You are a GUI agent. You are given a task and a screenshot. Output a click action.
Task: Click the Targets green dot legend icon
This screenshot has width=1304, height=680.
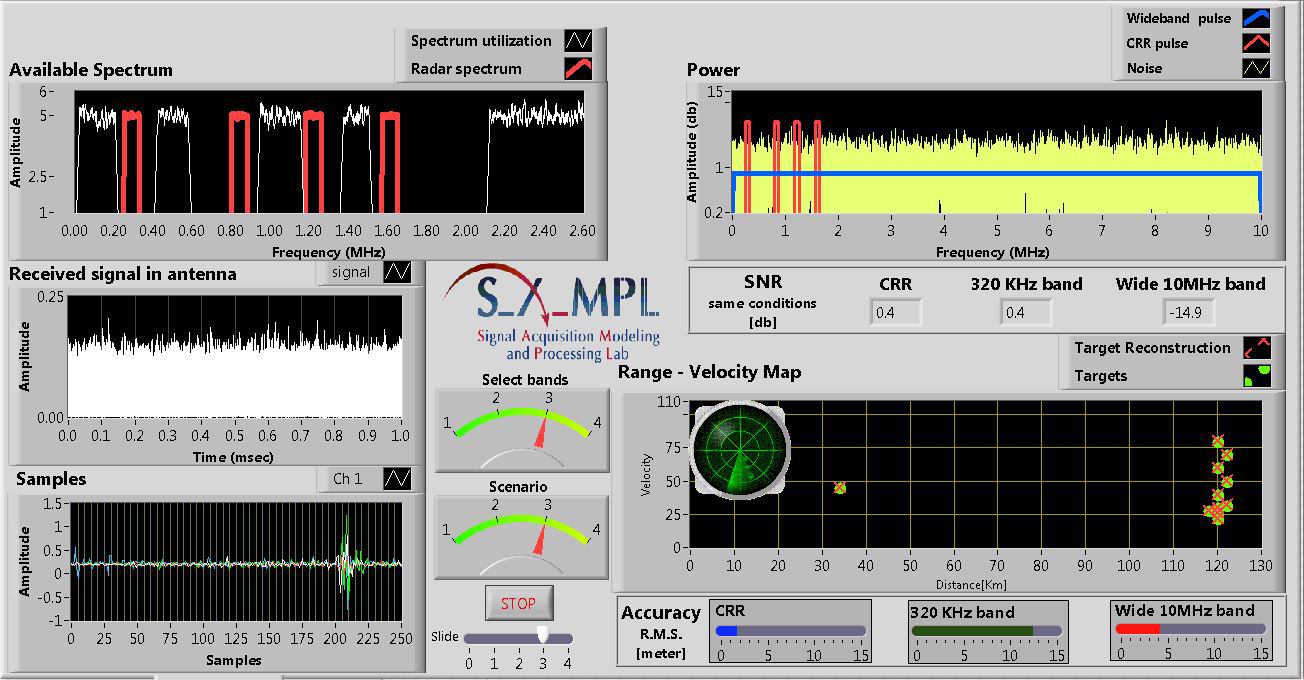[x=1257, y=376]
